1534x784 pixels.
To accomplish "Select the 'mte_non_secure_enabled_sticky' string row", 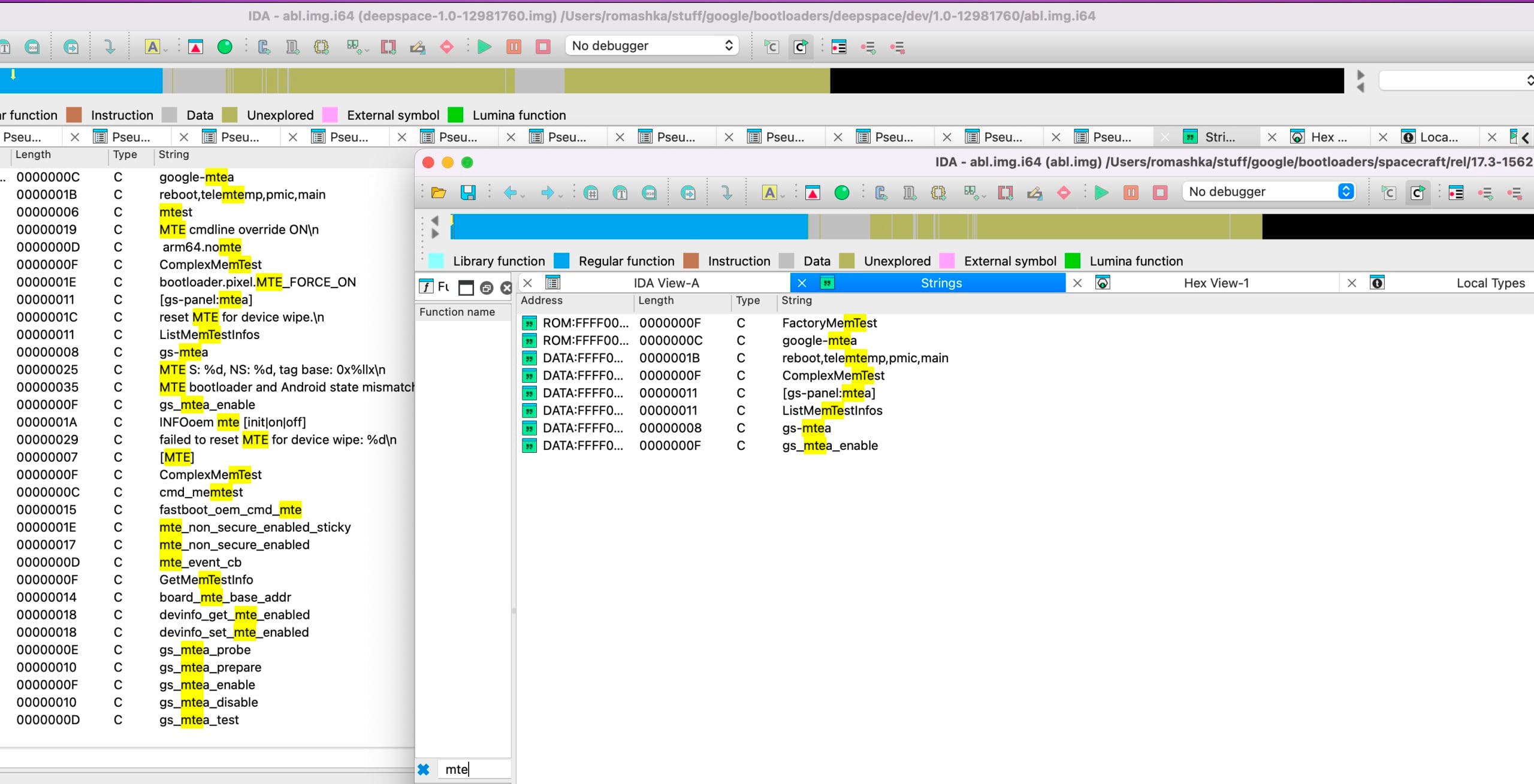I will coord(207,528).
